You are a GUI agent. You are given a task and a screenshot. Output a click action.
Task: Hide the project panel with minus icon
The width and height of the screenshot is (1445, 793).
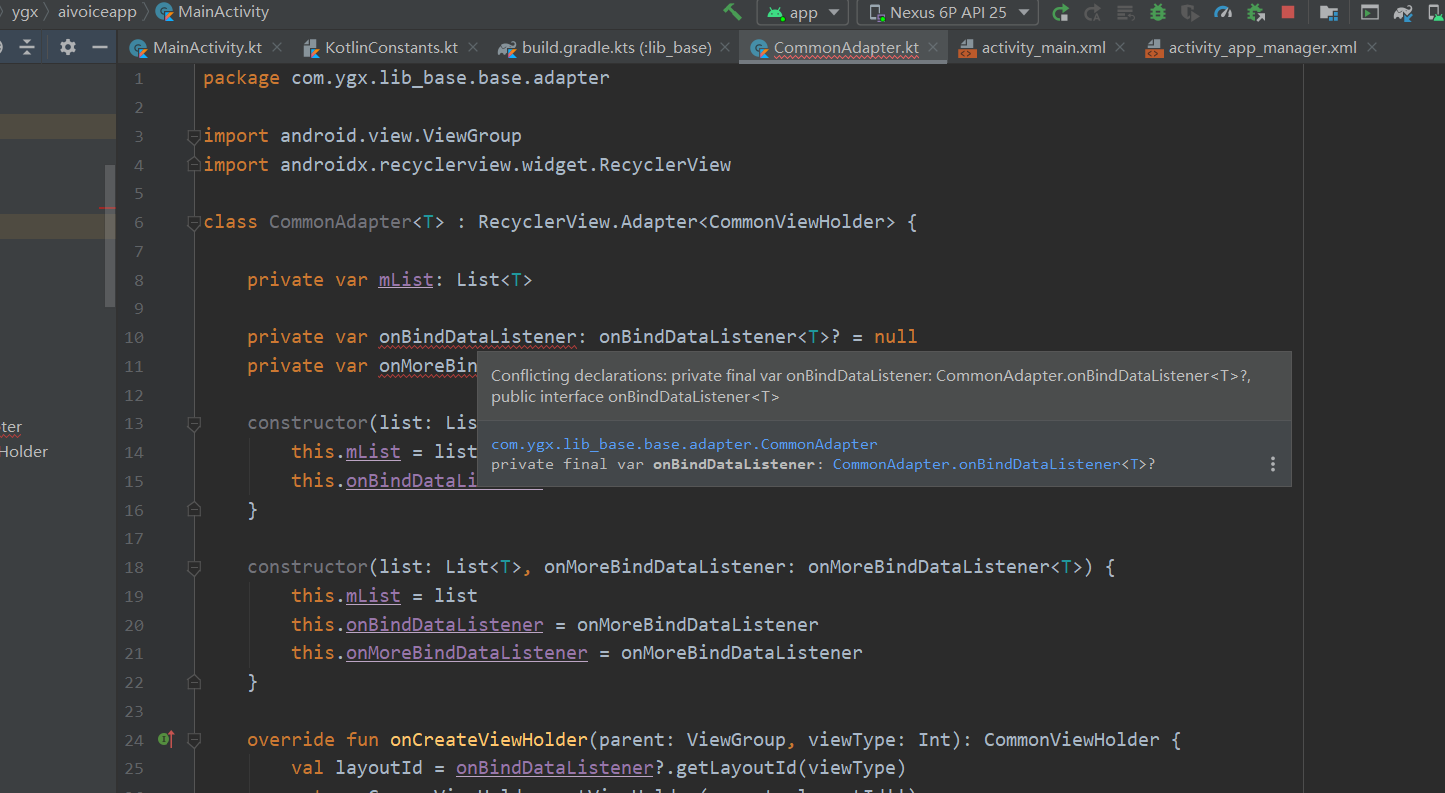[x=99, y=47]
